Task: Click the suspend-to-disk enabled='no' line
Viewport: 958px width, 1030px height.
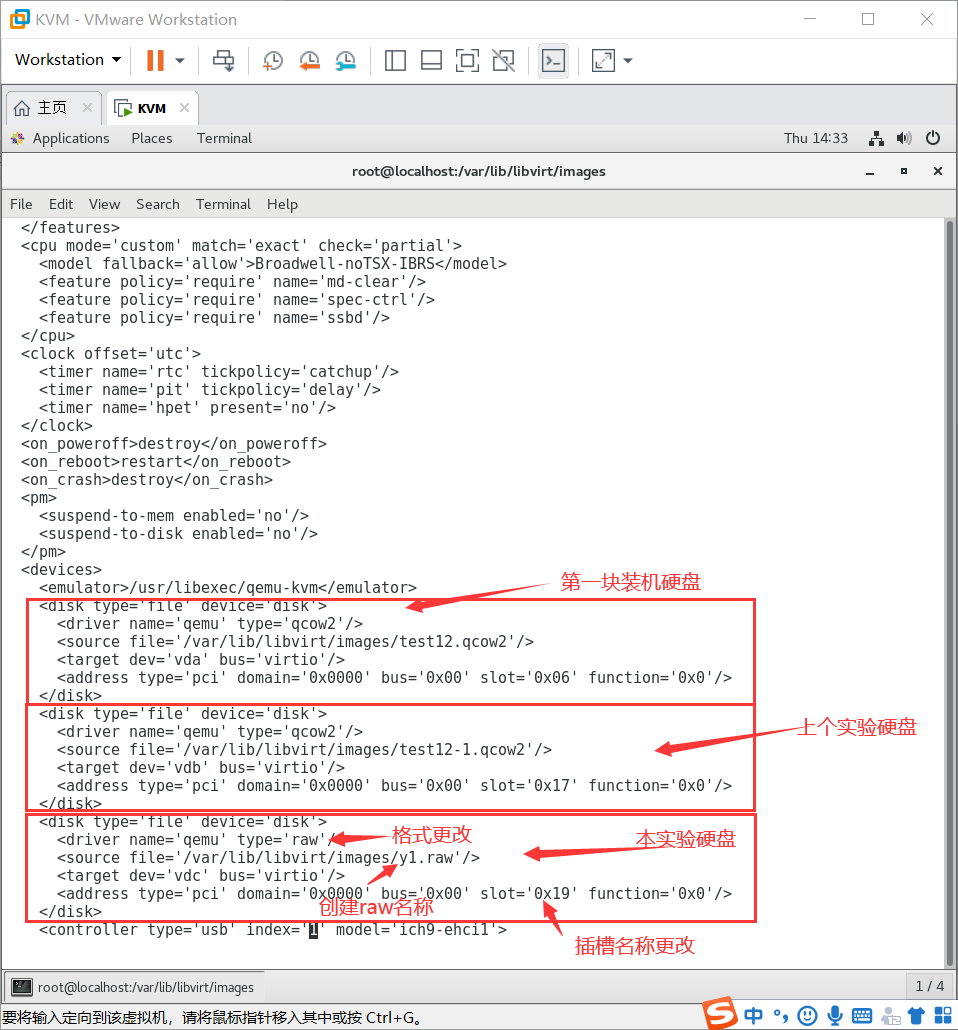Action: click(178, 533)
